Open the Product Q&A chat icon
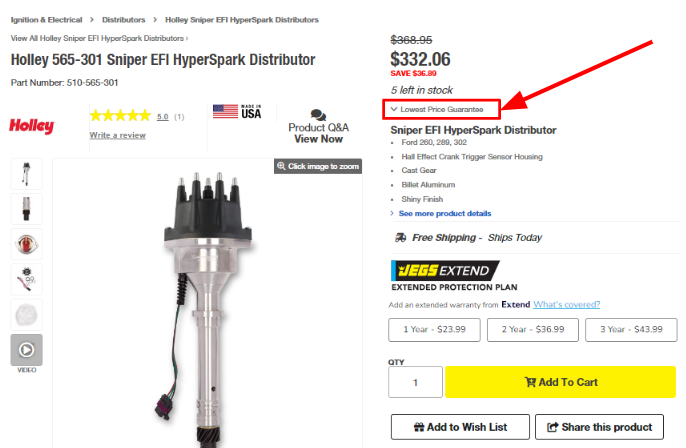This screenshot has width=686, height=448. [318, 115]
